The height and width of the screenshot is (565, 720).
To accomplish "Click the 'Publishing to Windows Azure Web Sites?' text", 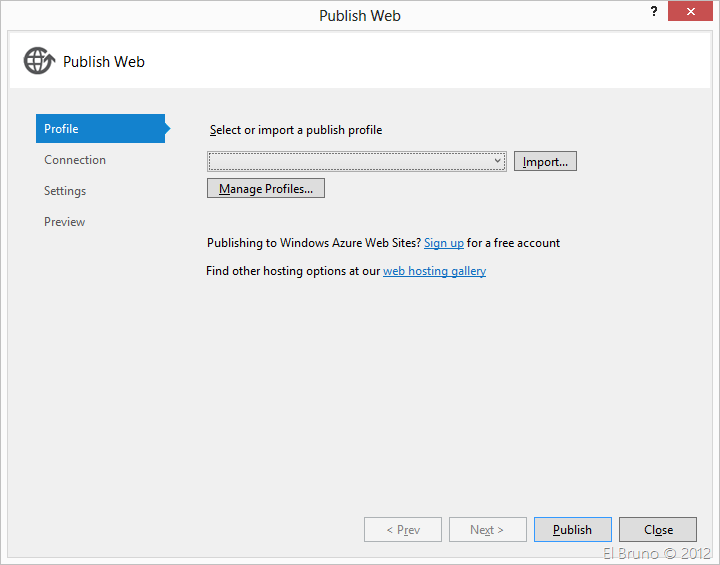I will coord(313,243).
